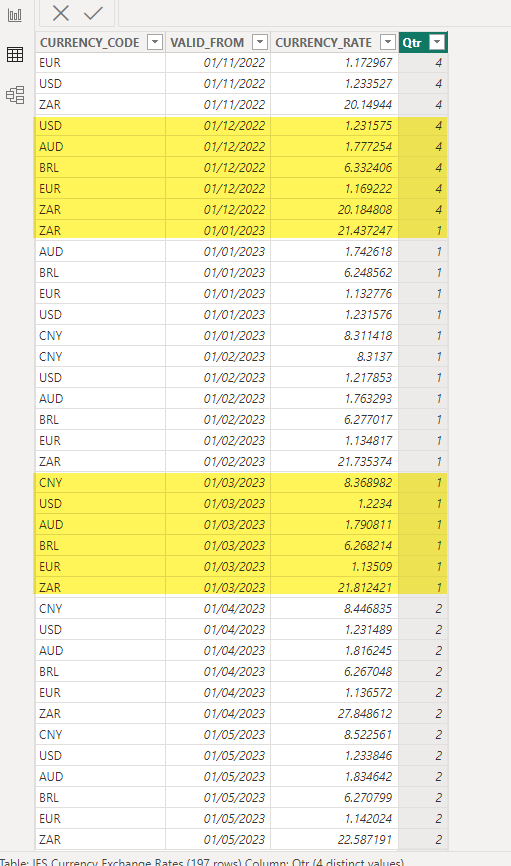Click highlighted rate value 1.790811
This screenshot has height=866, width=511.
point(368,525)
